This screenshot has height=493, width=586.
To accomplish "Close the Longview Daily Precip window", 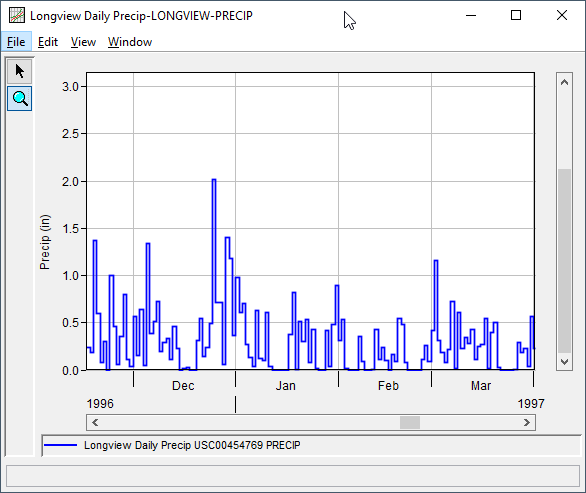I will (x=562, y=16).
